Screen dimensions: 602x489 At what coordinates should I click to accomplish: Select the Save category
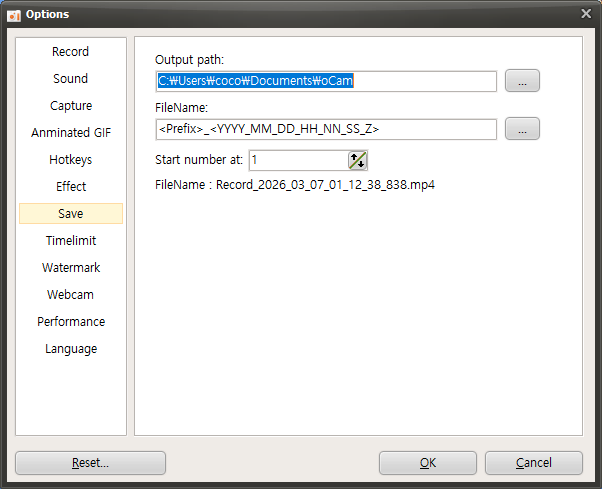[x=71, y=214]
